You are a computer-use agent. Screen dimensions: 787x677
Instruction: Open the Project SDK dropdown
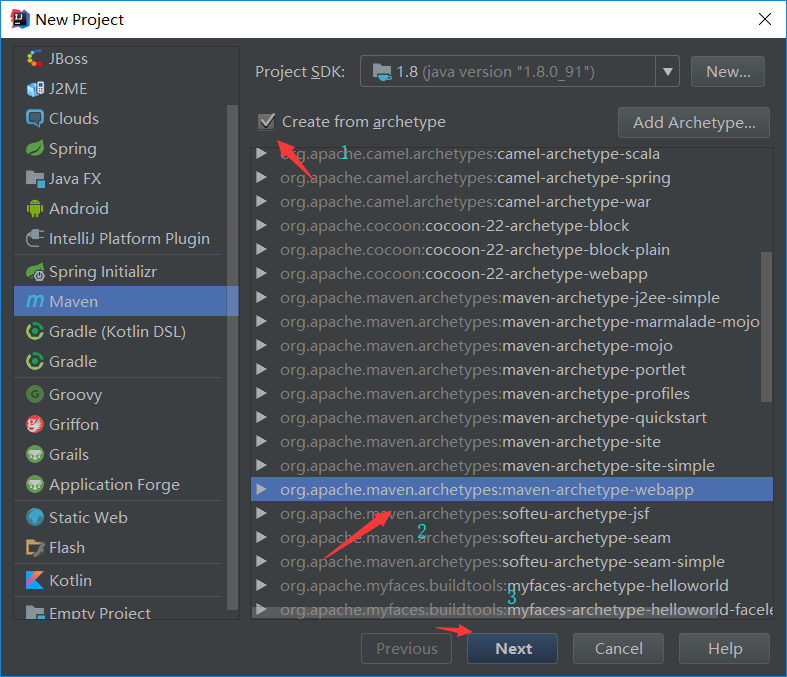667,72
